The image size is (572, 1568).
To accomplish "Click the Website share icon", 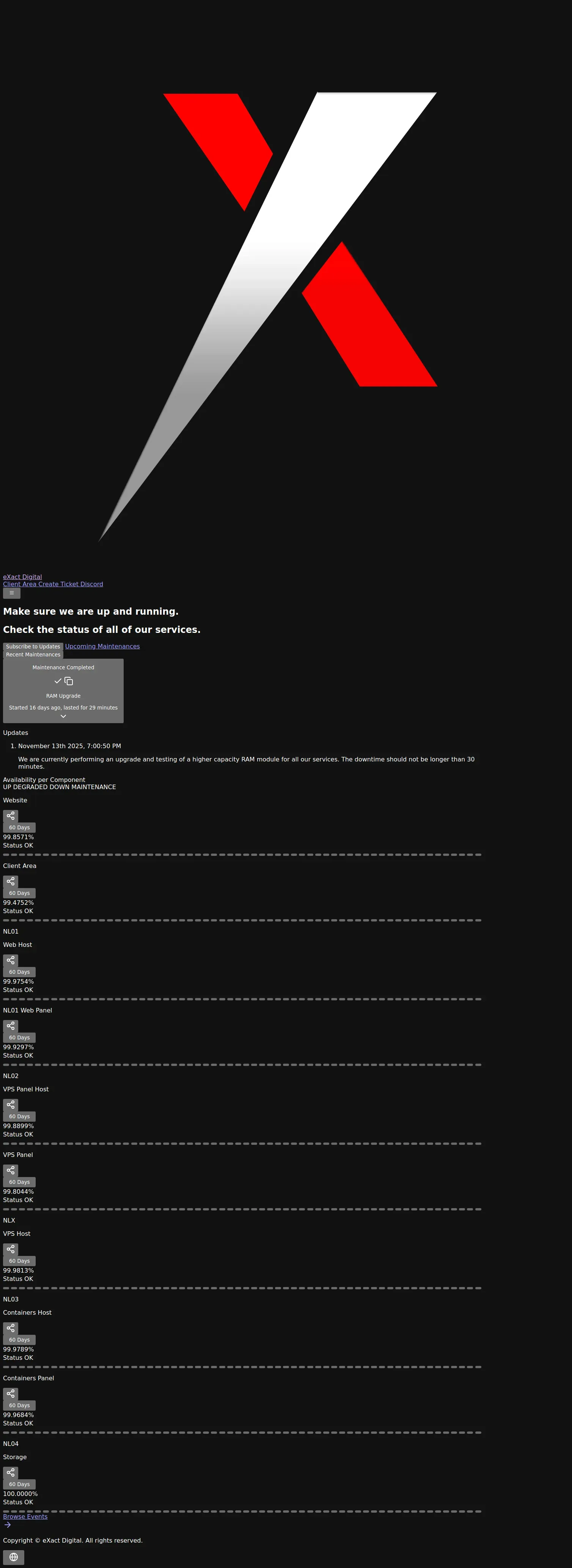I will (10, 816).
